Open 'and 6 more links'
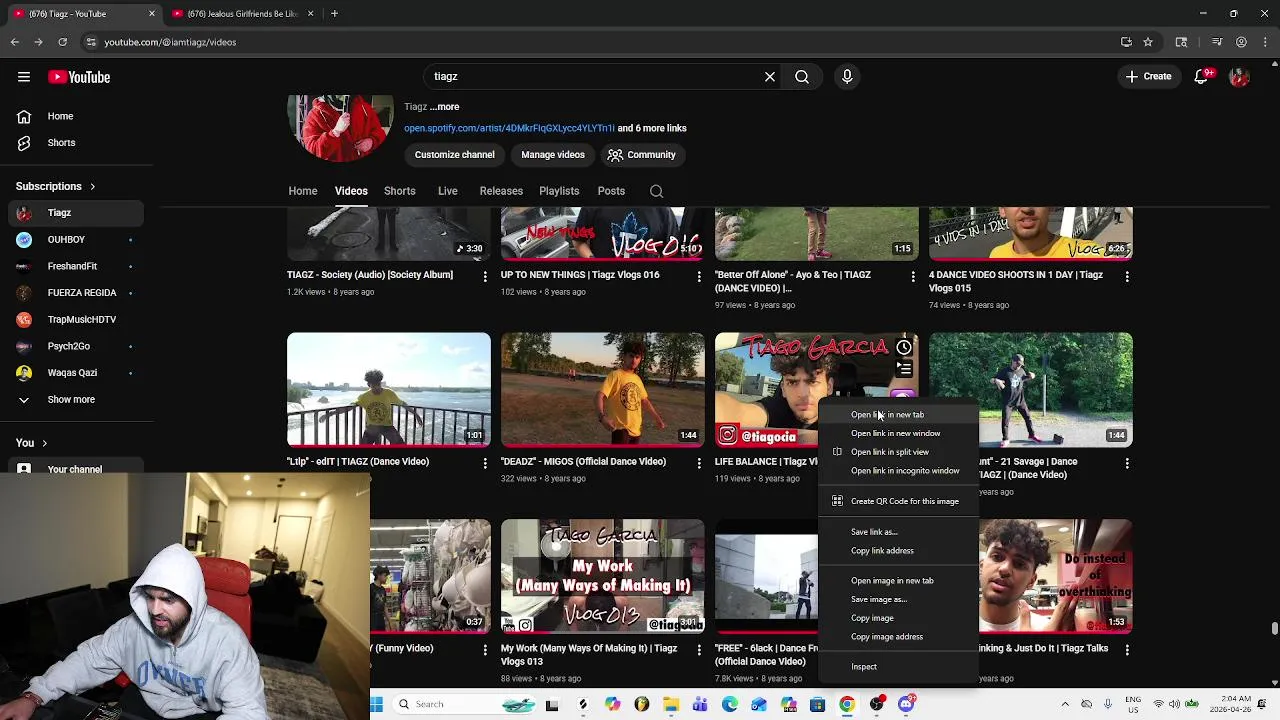The image size is (1280, 720). tap(652, 129)
